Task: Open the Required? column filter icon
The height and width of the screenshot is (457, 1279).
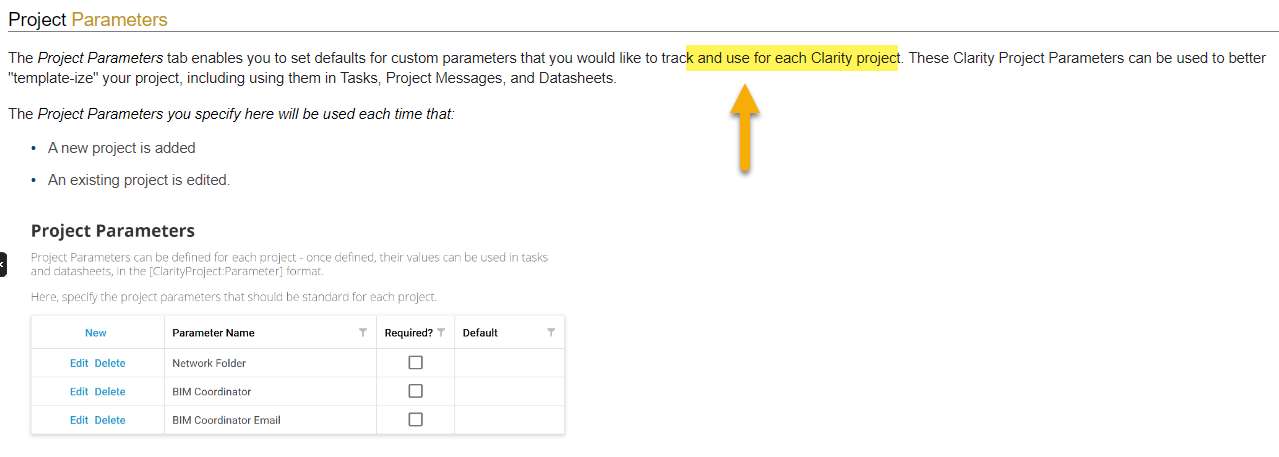Action: pyautogui.click(x=441, y=333)
